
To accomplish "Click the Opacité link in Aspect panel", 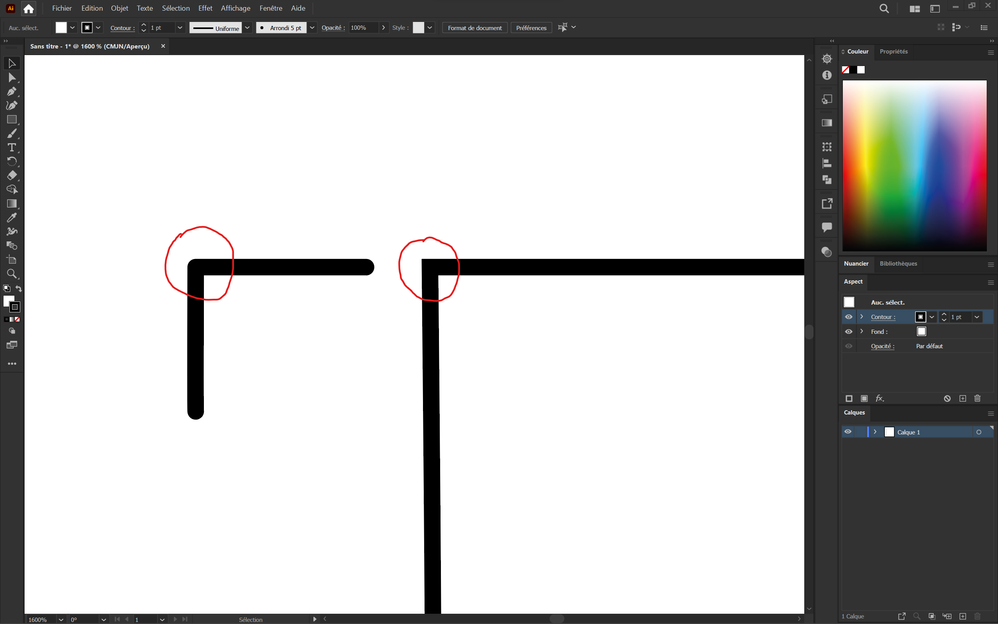I will 883,346.
